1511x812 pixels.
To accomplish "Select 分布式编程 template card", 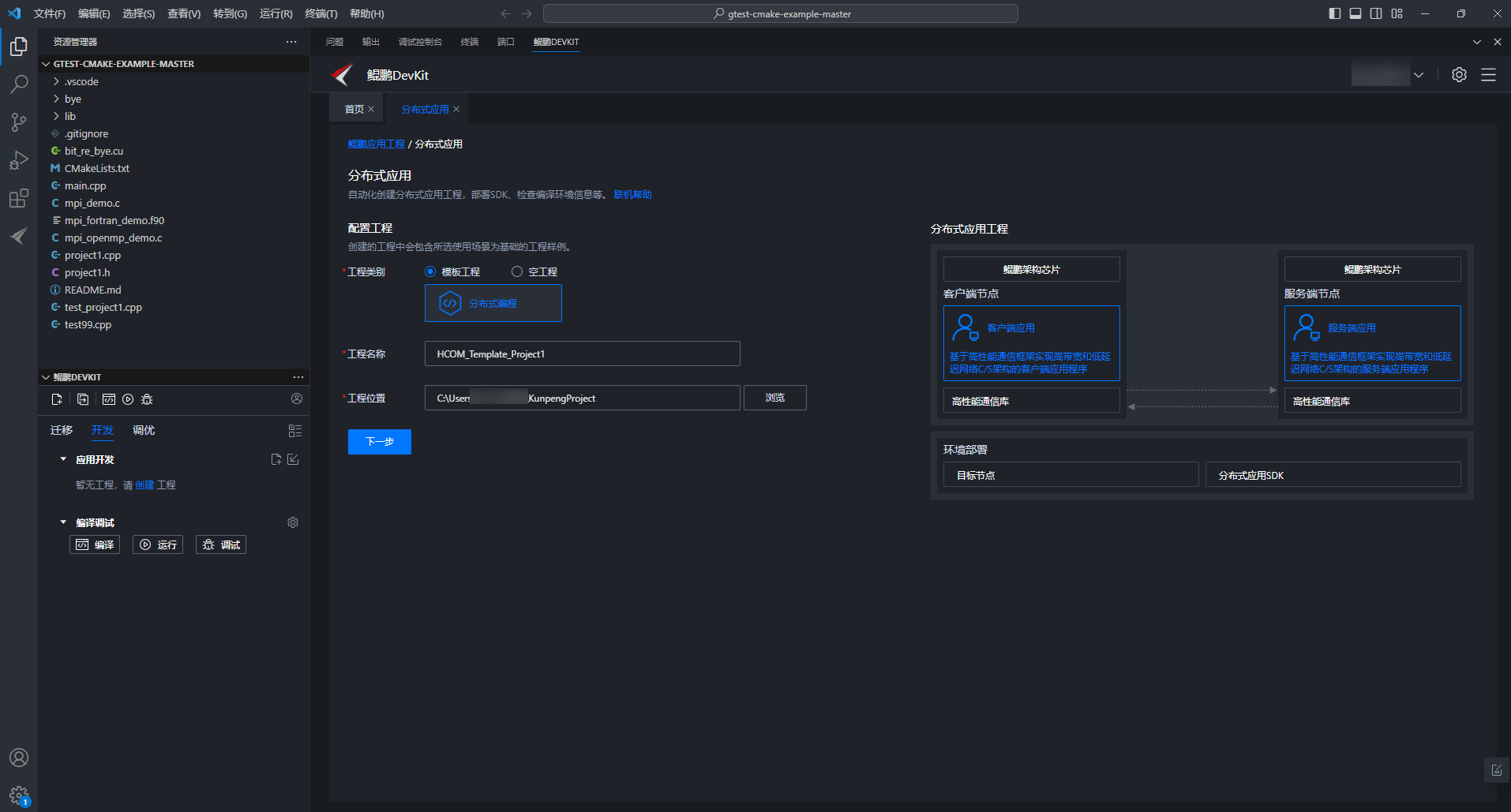I will click(x=493, y=303).
